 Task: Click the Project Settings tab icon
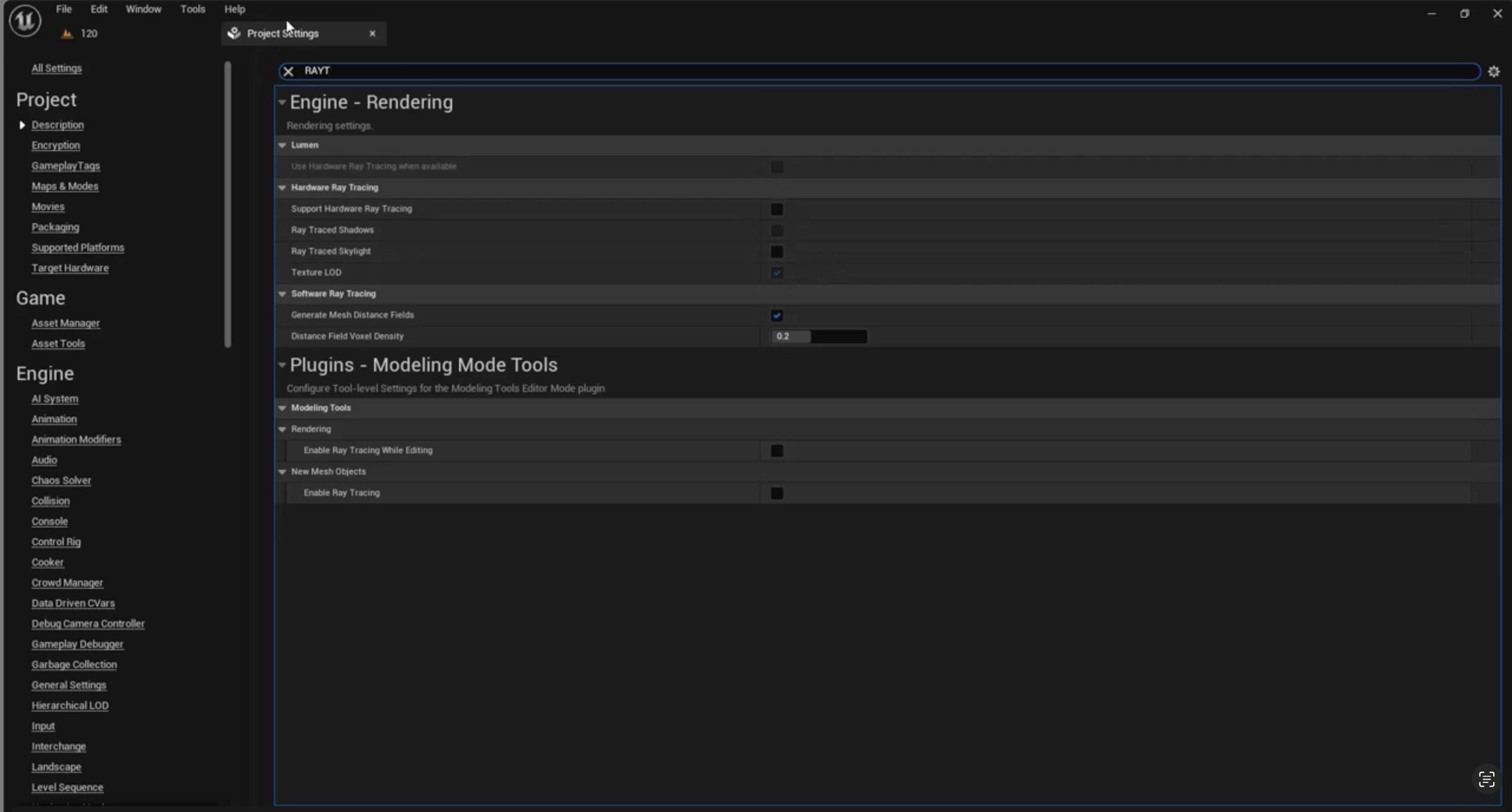click(x=234, y=34)
